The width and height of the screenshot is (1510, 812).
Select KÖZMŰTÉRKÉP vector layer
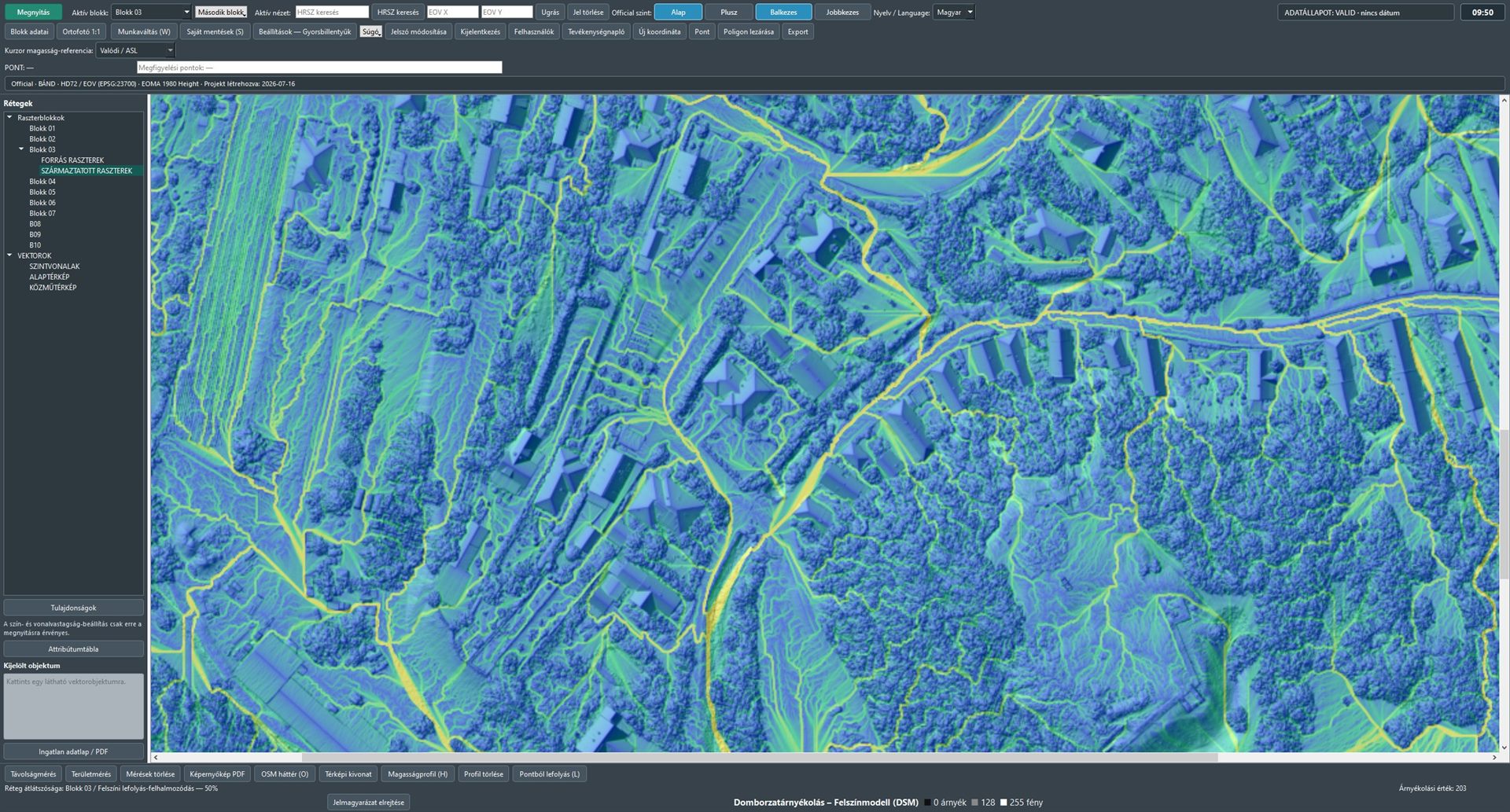(53, 288)
